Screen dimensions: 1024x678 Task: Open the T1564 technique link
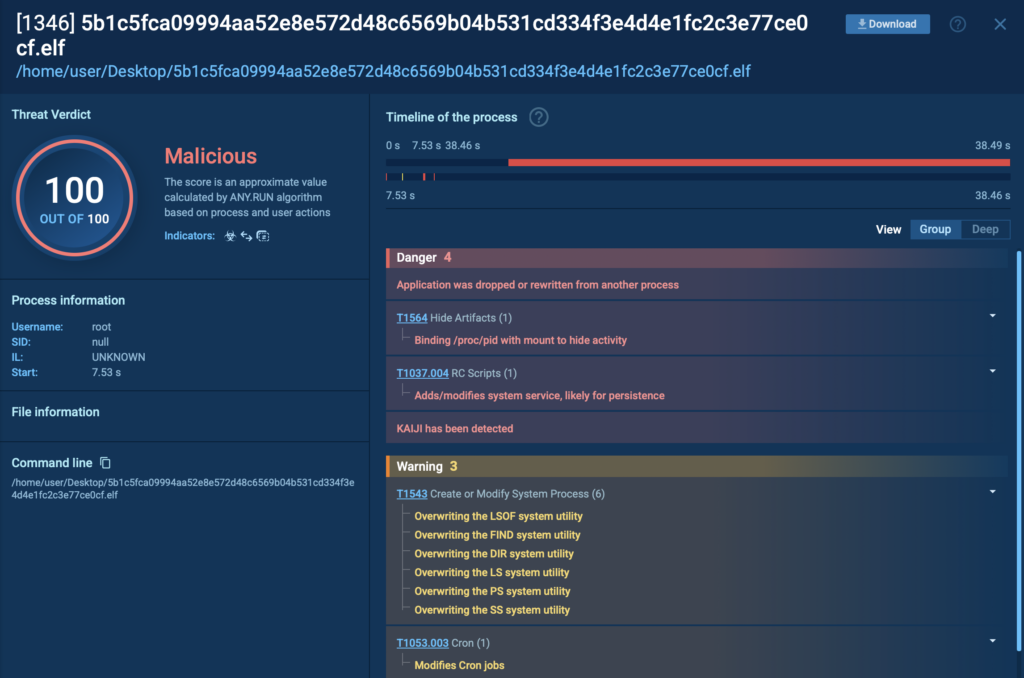pyautogui.click(x=411, y=318)
